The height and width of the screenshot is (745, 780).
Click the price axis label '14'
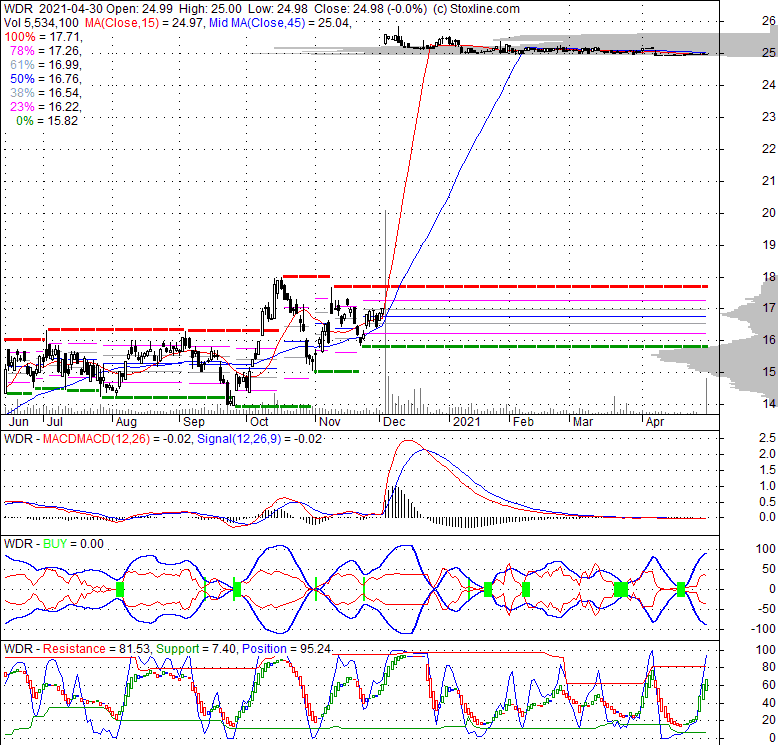(x=769, y=403)
